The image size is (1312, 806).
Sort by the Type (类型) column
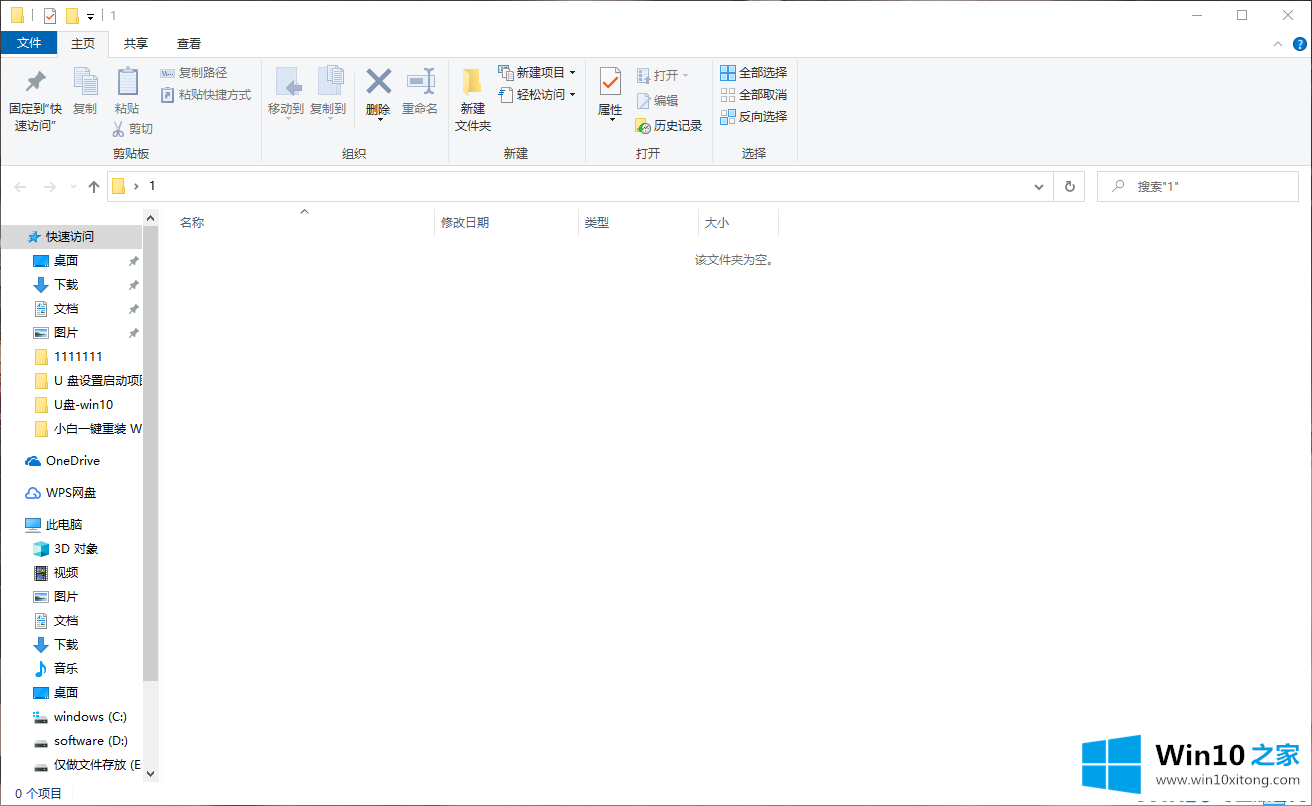pyautogui.click(x=597, y=223)
